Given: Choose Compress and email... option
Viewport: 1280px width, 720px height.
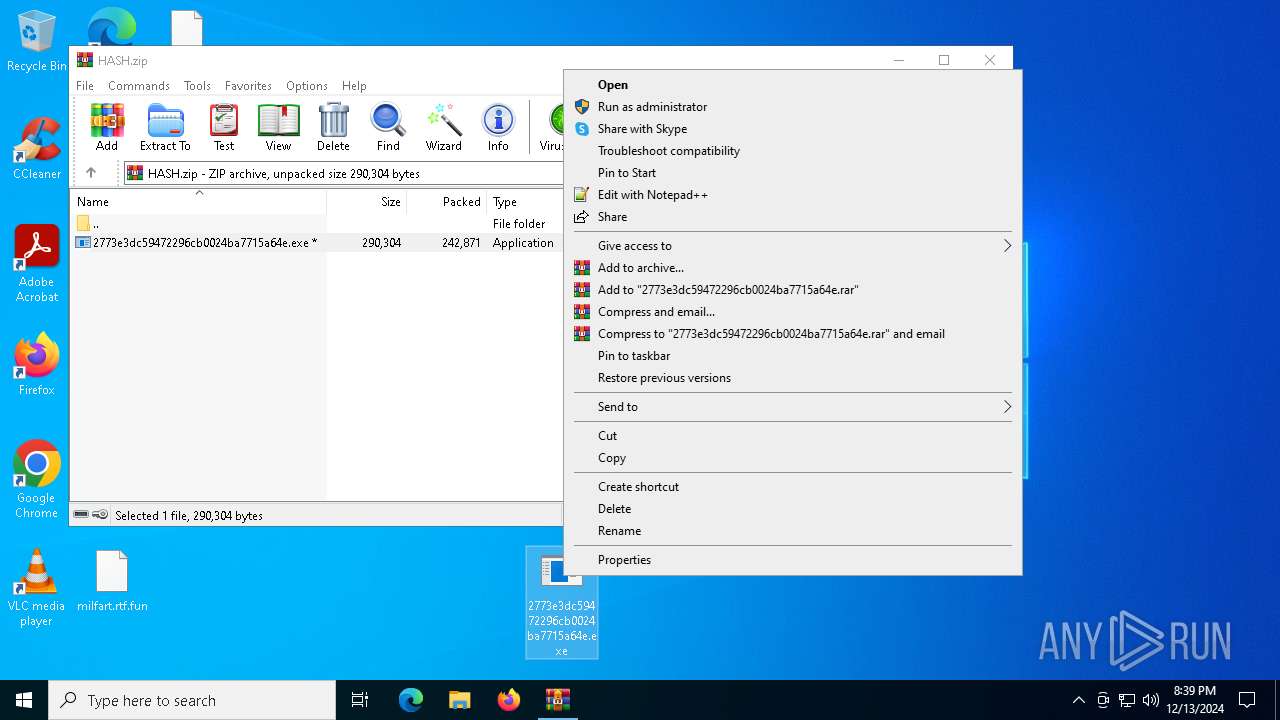Looking at the screenshot, I should tap(792, 312).
